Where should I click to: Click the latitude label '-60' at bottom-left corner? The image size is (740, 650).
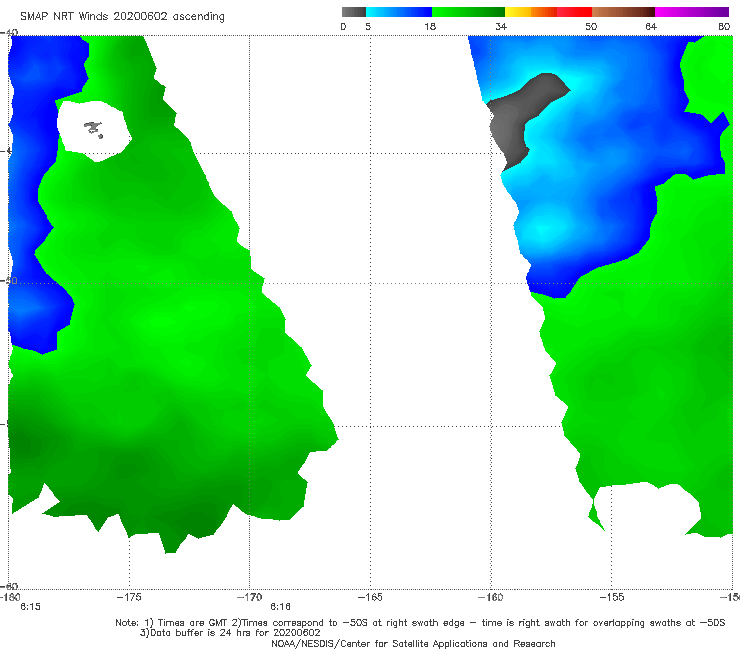(x=9, y=586)
